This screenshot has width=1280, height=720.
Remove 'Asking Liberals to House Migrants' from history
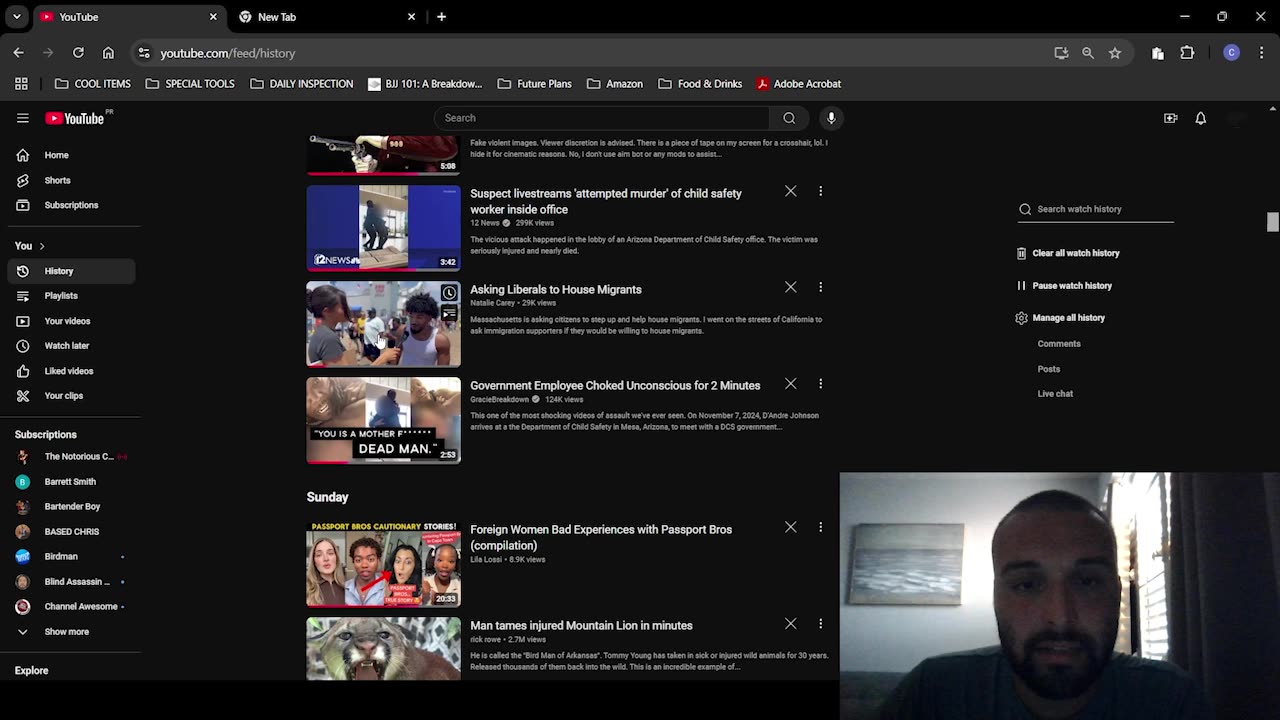[790, 287]
